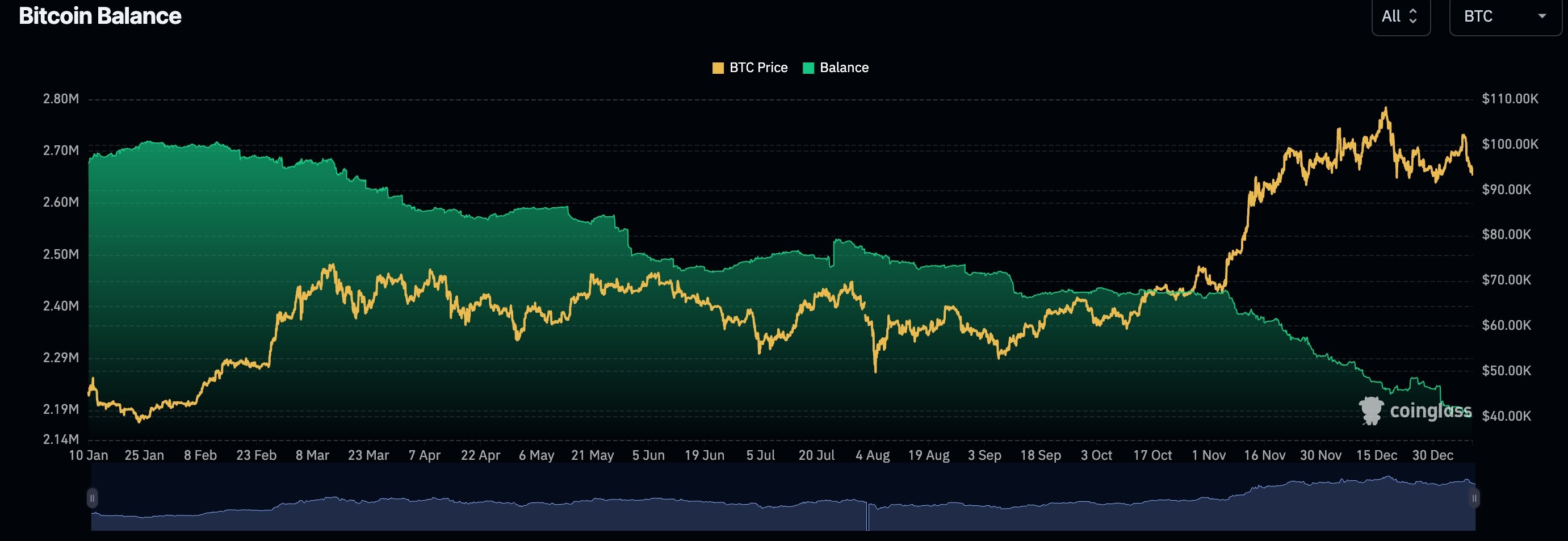
Task: Click the down chevron on the All selector
Action: (x=1414, y=20)
